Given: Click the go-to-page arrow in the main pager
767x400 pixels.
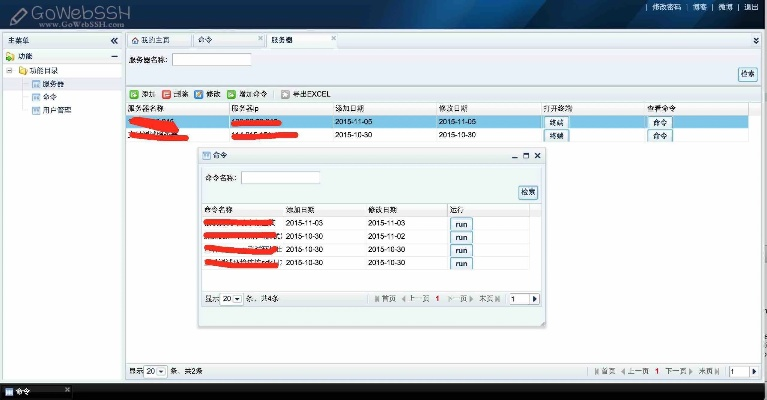Looking at the screenshot, I should [x=754, y=372].
